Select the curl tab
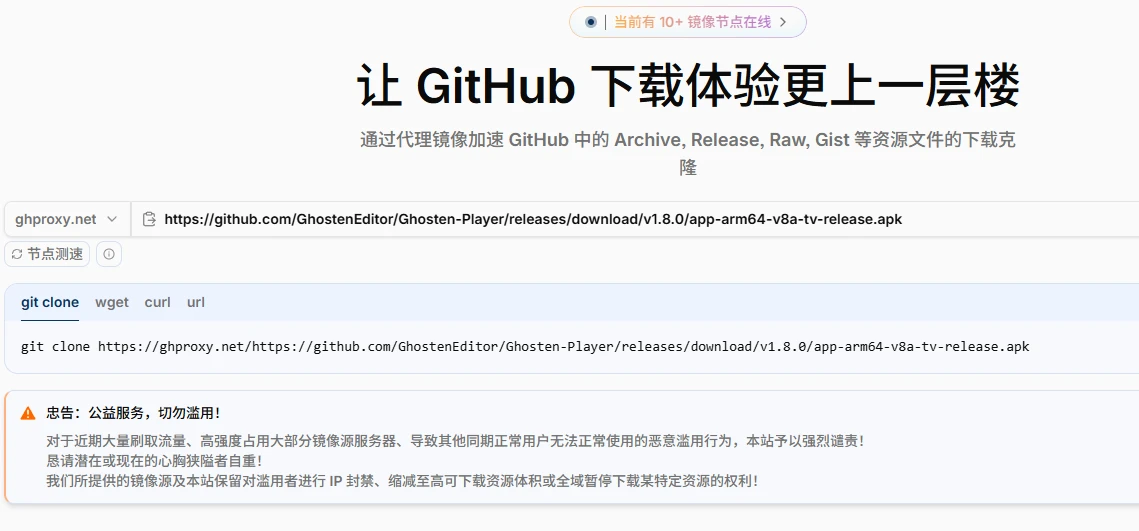This screenshot has width=1139, height=531. 157,302
